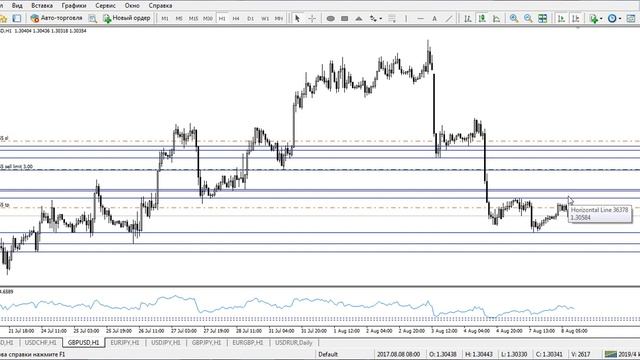Select the Fibonacci retracement tool
Viewport: 640px width, 360px height.
[x=392, y=18]
